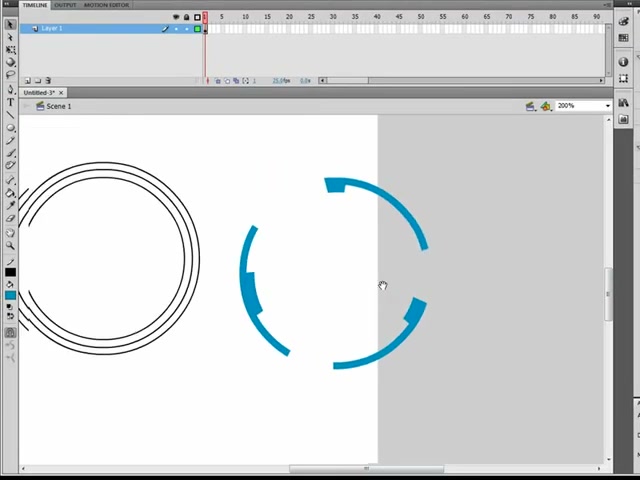Open the Library panel icon
Viewport: 640px width, 480px height.
click(623, 102)
